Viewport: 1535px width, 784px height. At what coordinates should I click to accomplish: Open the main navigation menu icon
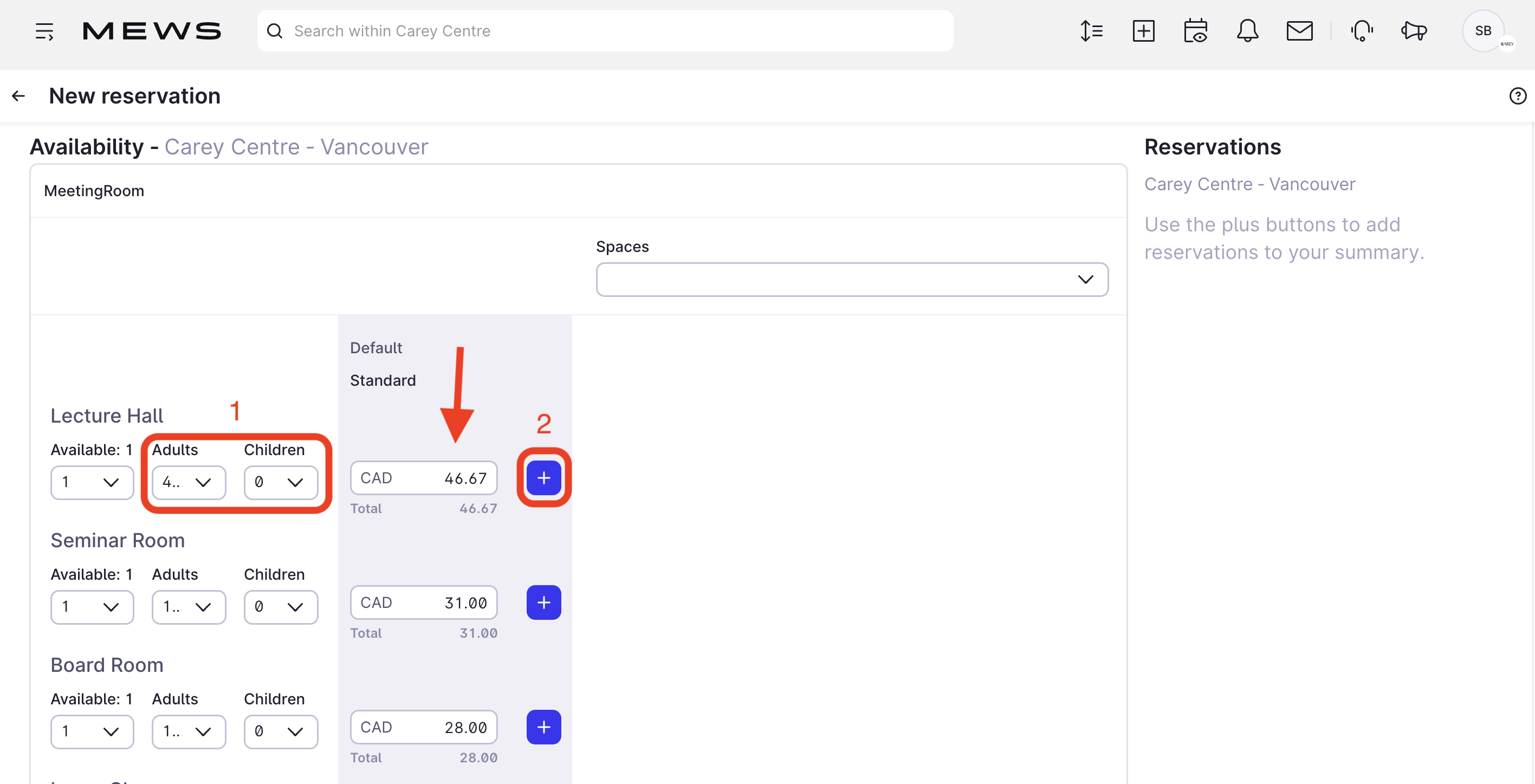[44, 31]
